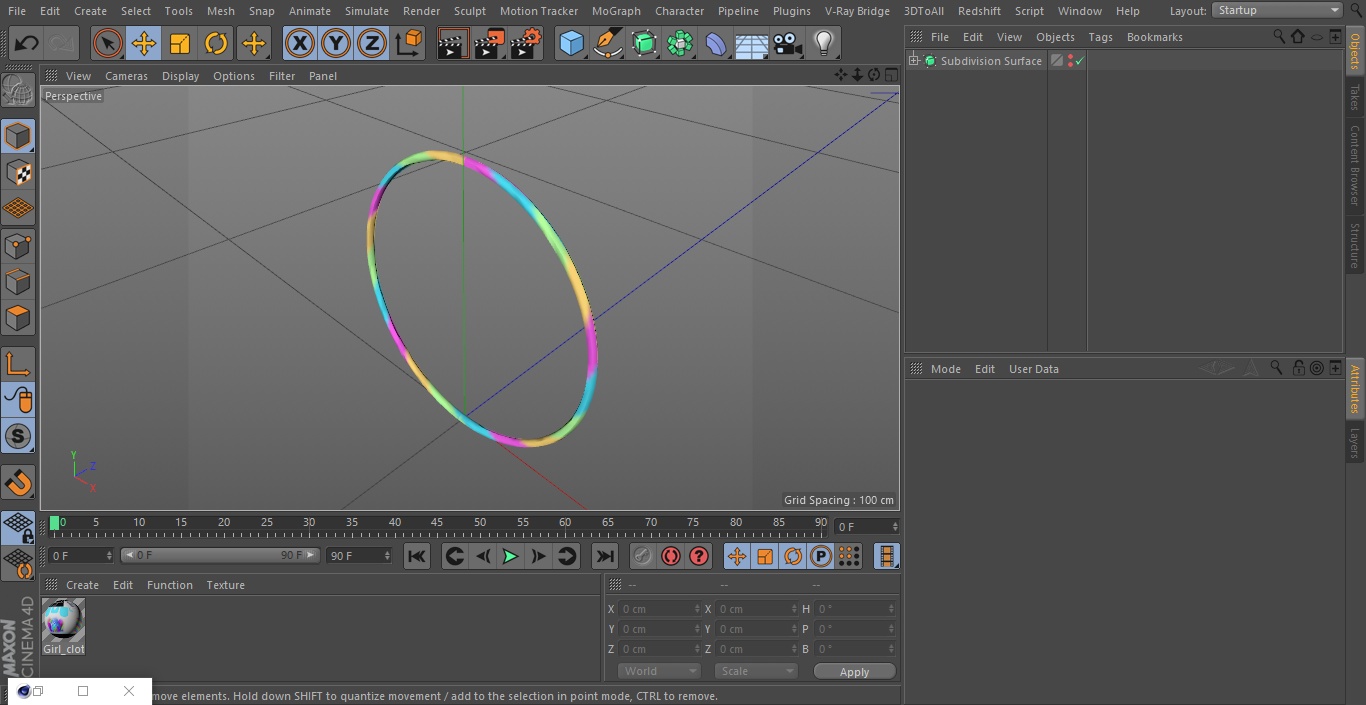1366x705 pixels.
Task: Click Render View clapperboard icon
Action: click(x=452, y=44)
